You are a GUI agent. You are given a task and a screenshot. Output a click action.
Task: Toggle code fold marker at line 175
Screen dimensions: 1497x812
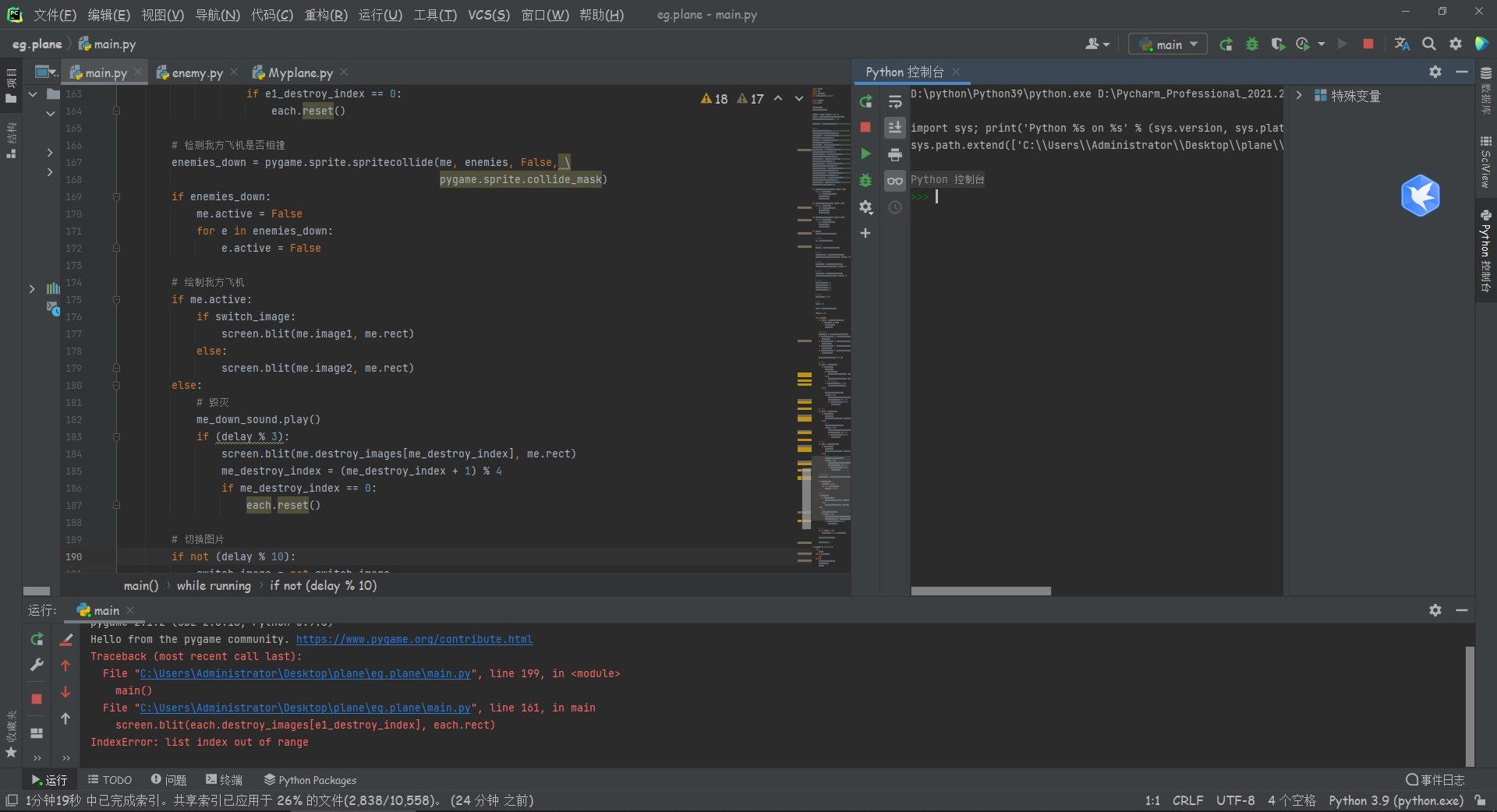click(x=116, y=299)
